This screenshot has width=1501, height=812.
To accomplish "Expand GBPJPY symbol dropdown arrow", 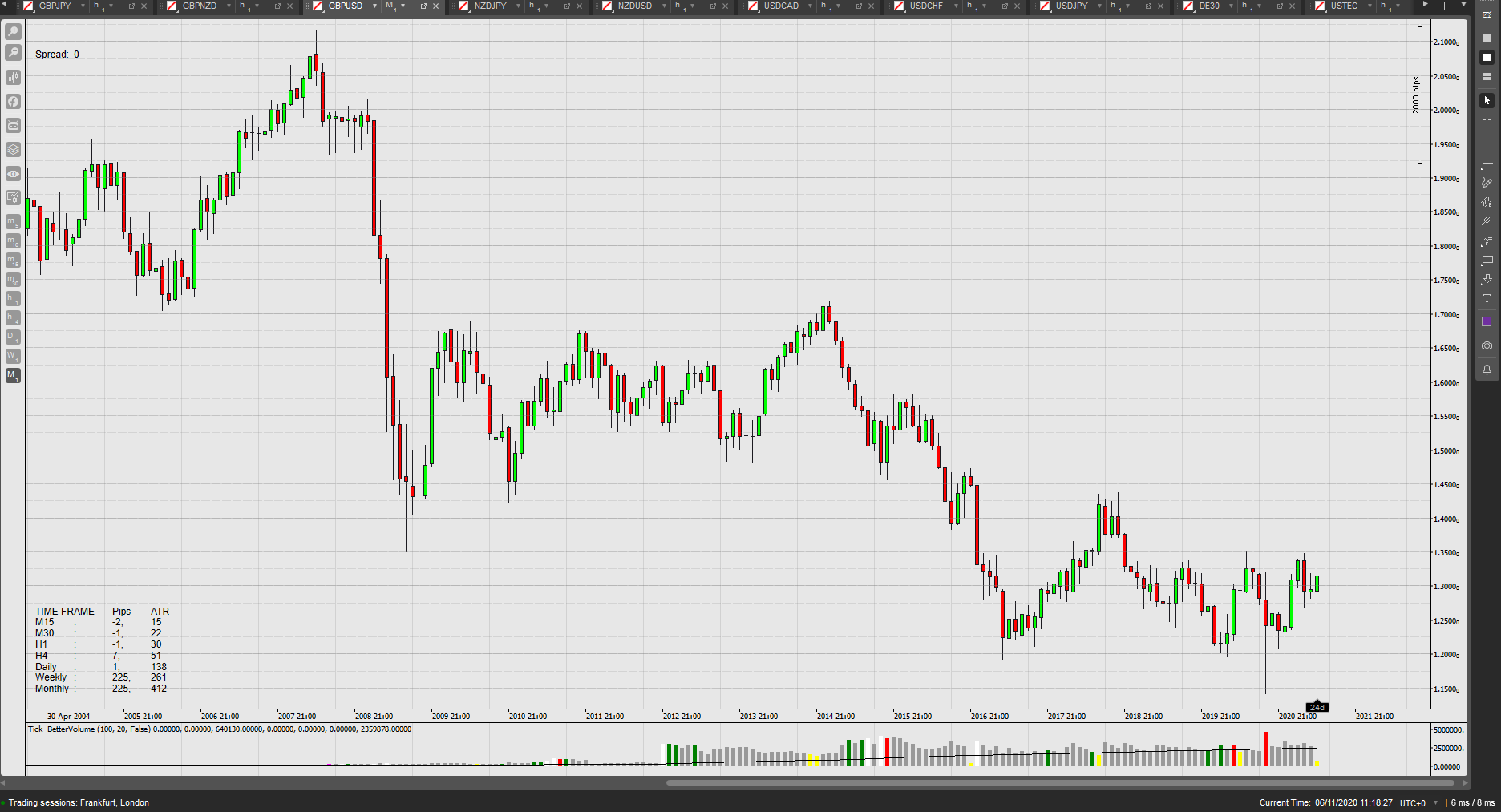I will (83, 6).
